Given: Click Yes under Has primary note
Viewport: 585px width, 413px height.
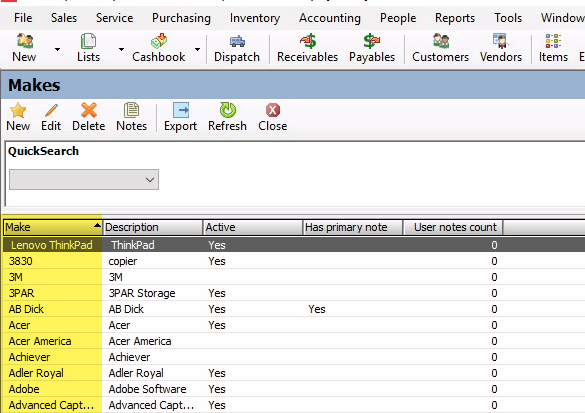Looking at the screenshot, I should tap(317, 309).
